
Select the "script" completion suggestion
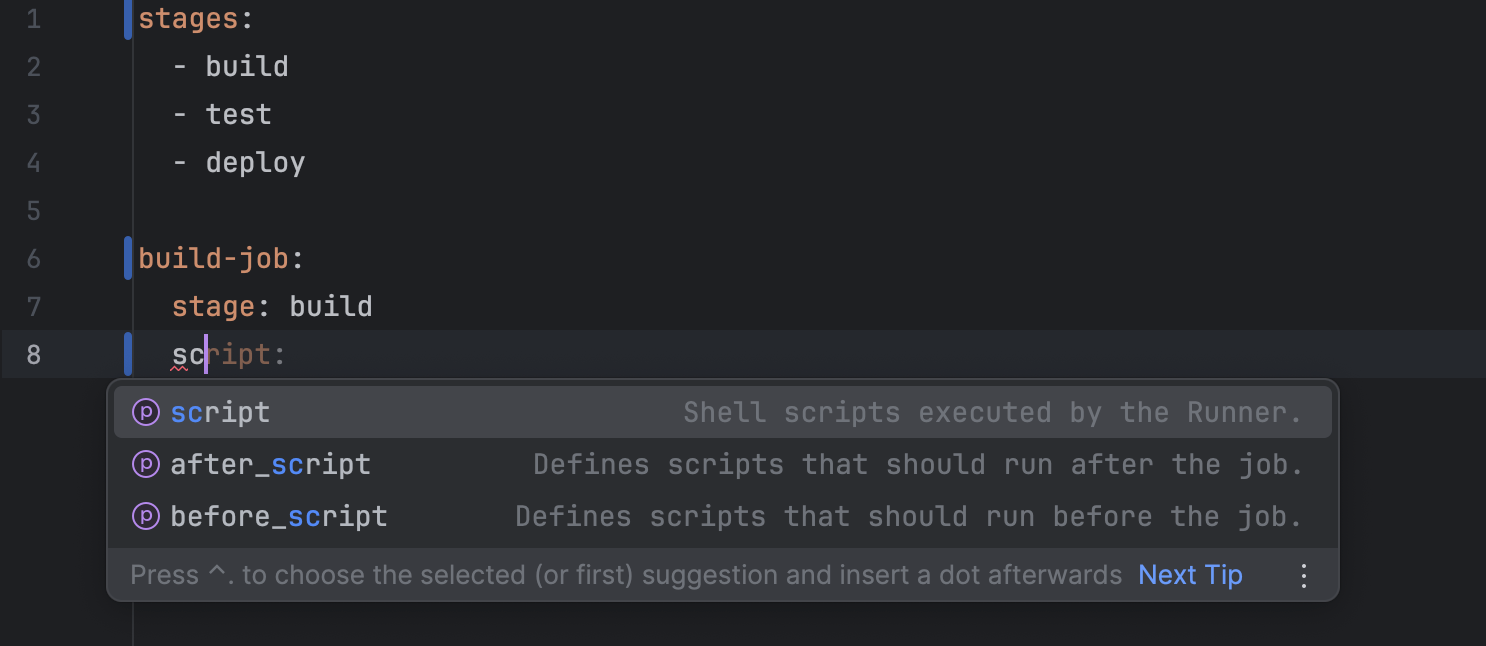click(219, 412)
